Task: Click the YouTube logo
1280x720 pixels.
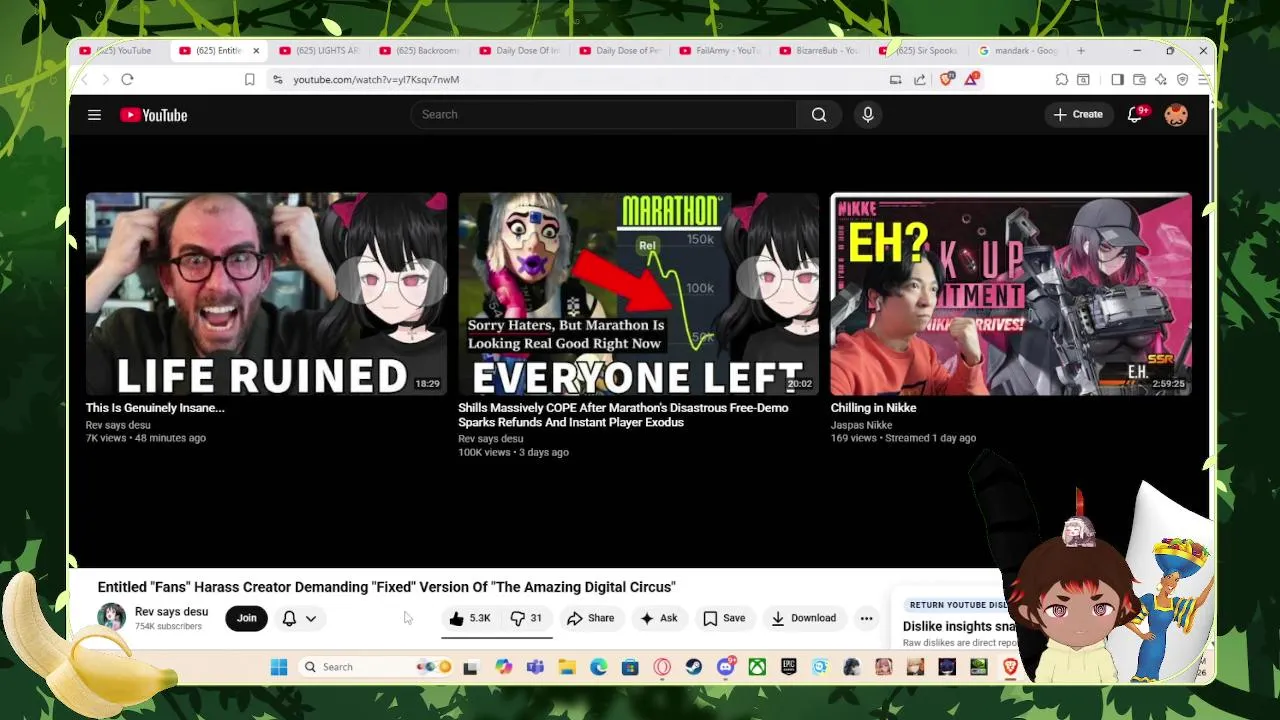Action: (x=154, y=115)
